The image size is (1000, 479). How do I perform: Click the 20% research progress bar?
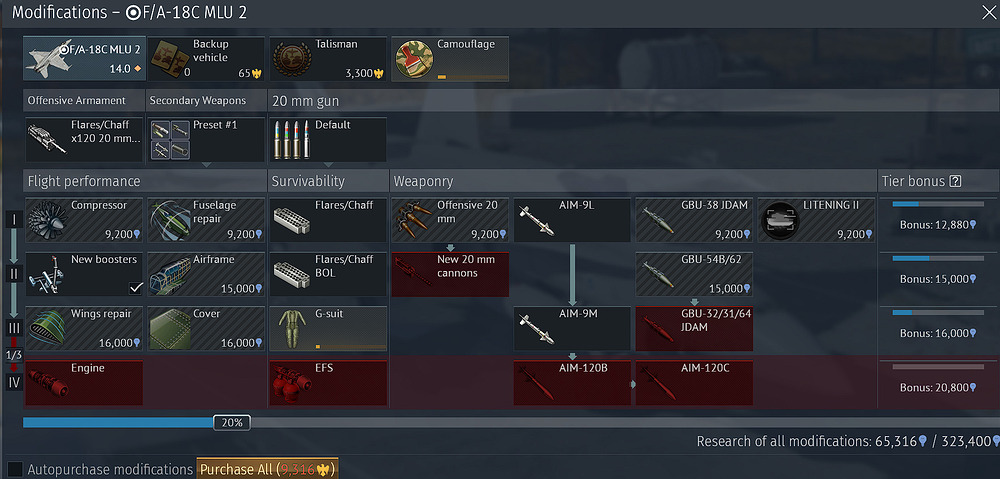point(508,422)
